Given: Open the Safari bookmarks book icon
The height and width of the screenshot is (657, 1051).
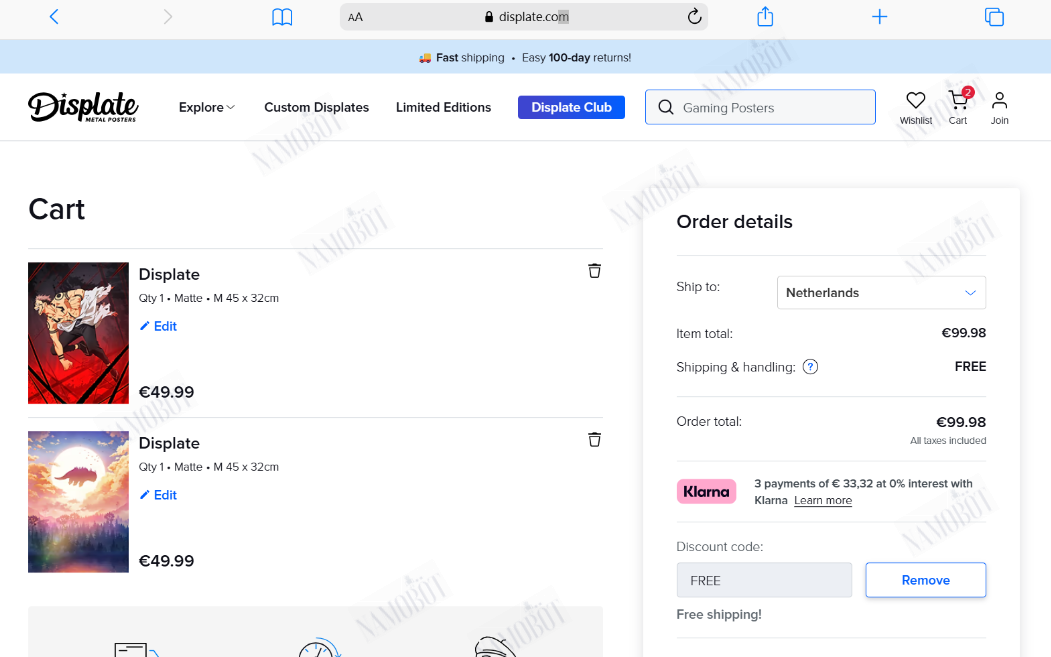Looking at the screenshot, I should coord(282,17).
